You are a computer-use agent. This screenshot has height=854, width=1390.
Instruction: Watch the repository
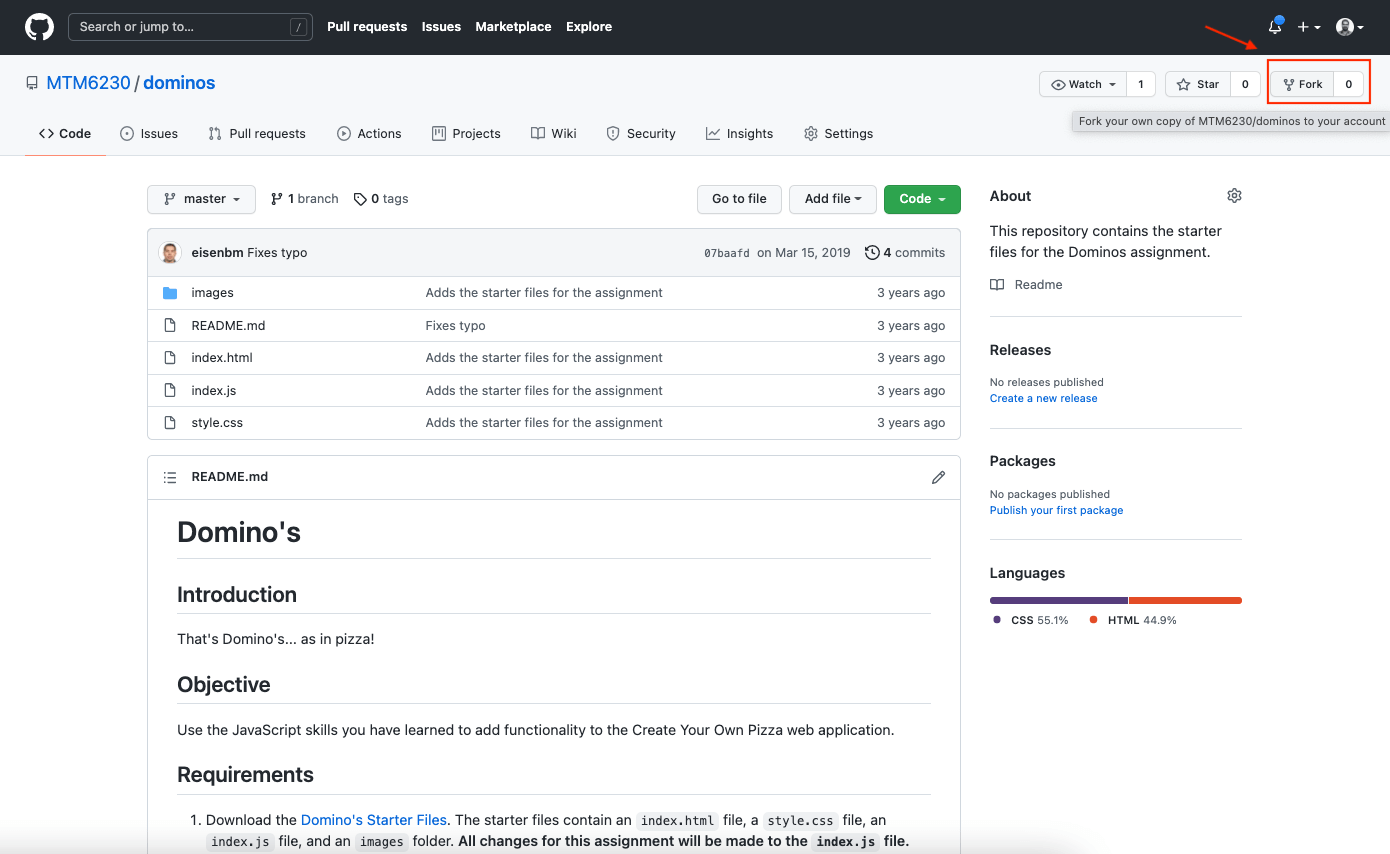point(1081,84)
